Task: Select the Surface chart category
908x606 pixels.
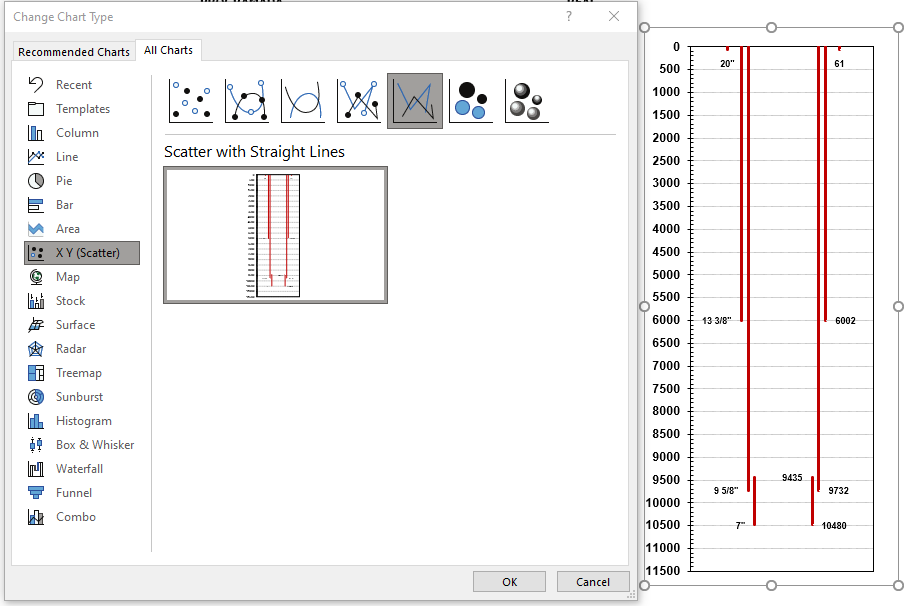Action: tap(82, 325)
